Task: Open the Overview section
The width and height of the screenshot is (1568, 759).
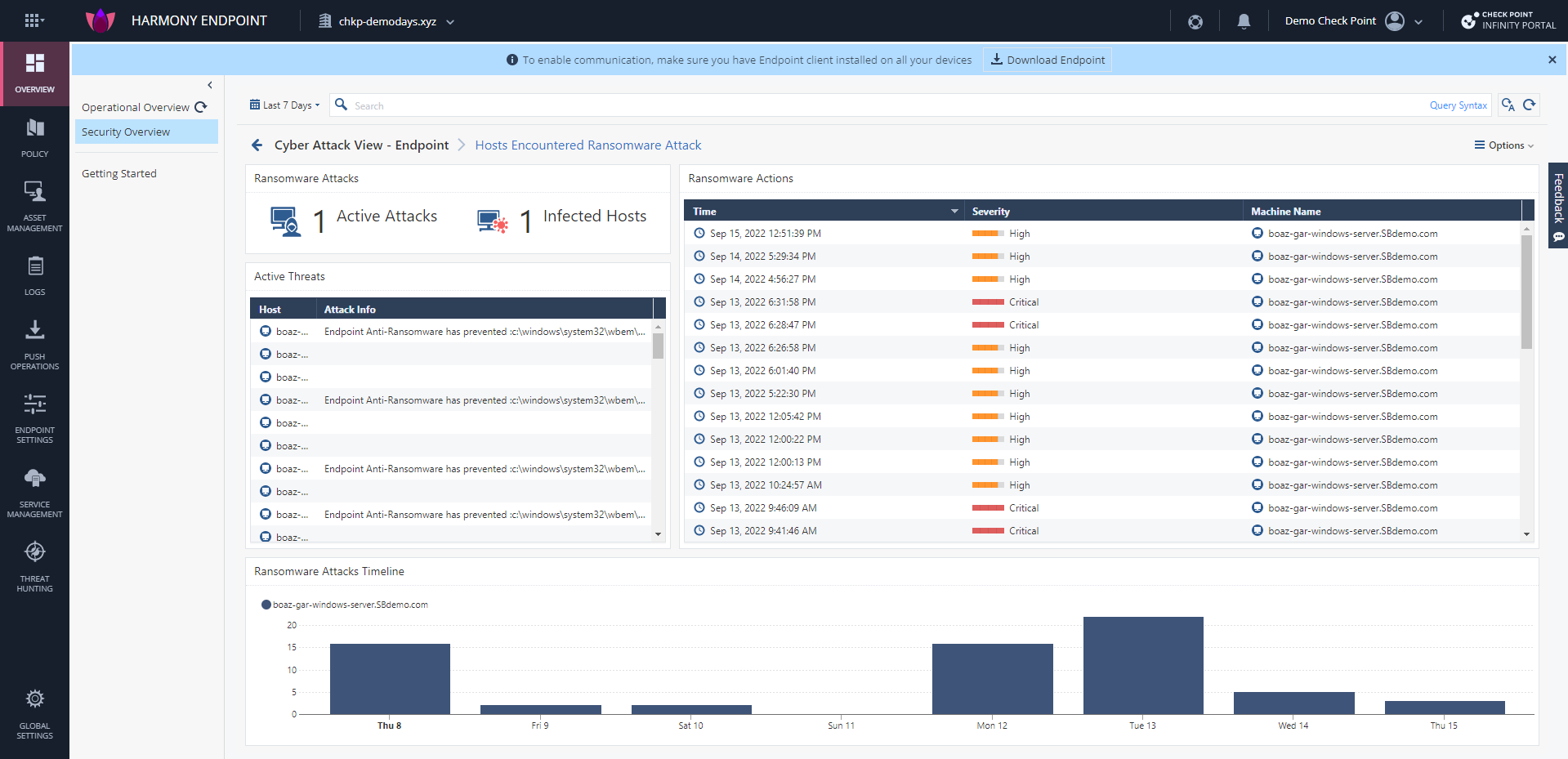Action: (34, 74)
